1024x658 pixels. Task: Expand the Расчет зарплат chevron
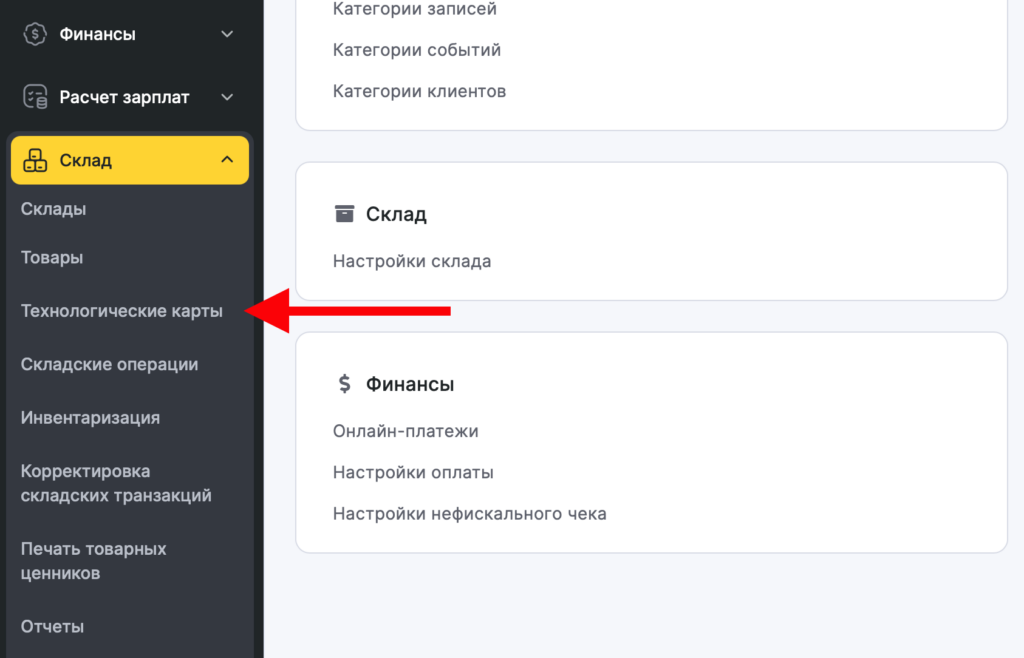pos(227,97)
